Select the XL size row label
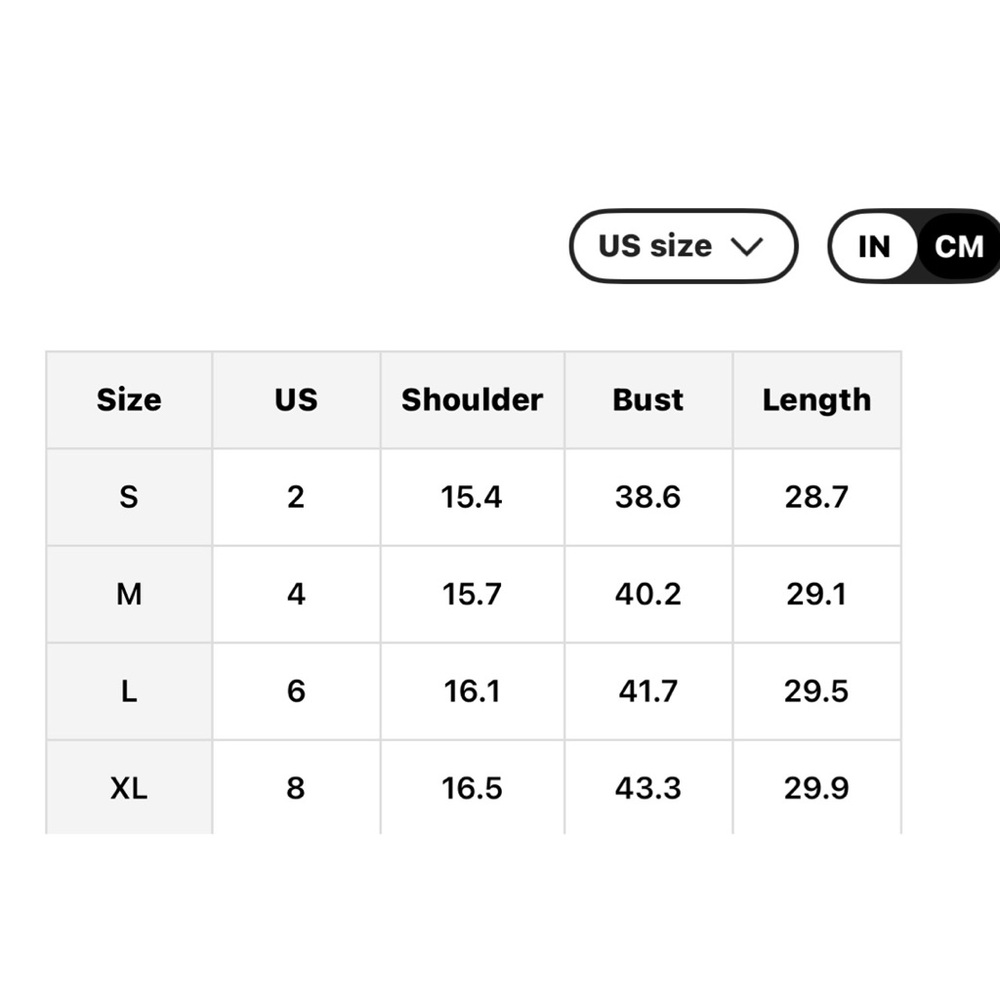Image resolution: width=1000 pixels, height=1000 pixels. [129, 788]
